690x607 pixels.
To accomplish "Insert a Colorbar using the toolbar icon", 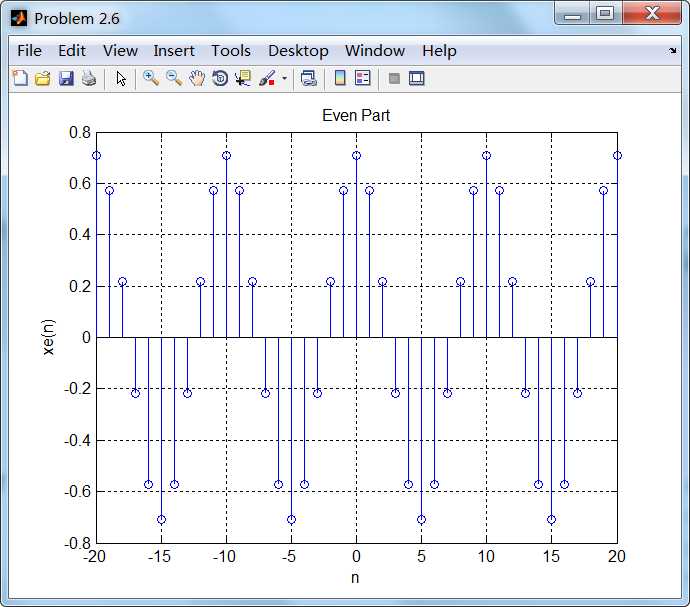I will point(340,78).
